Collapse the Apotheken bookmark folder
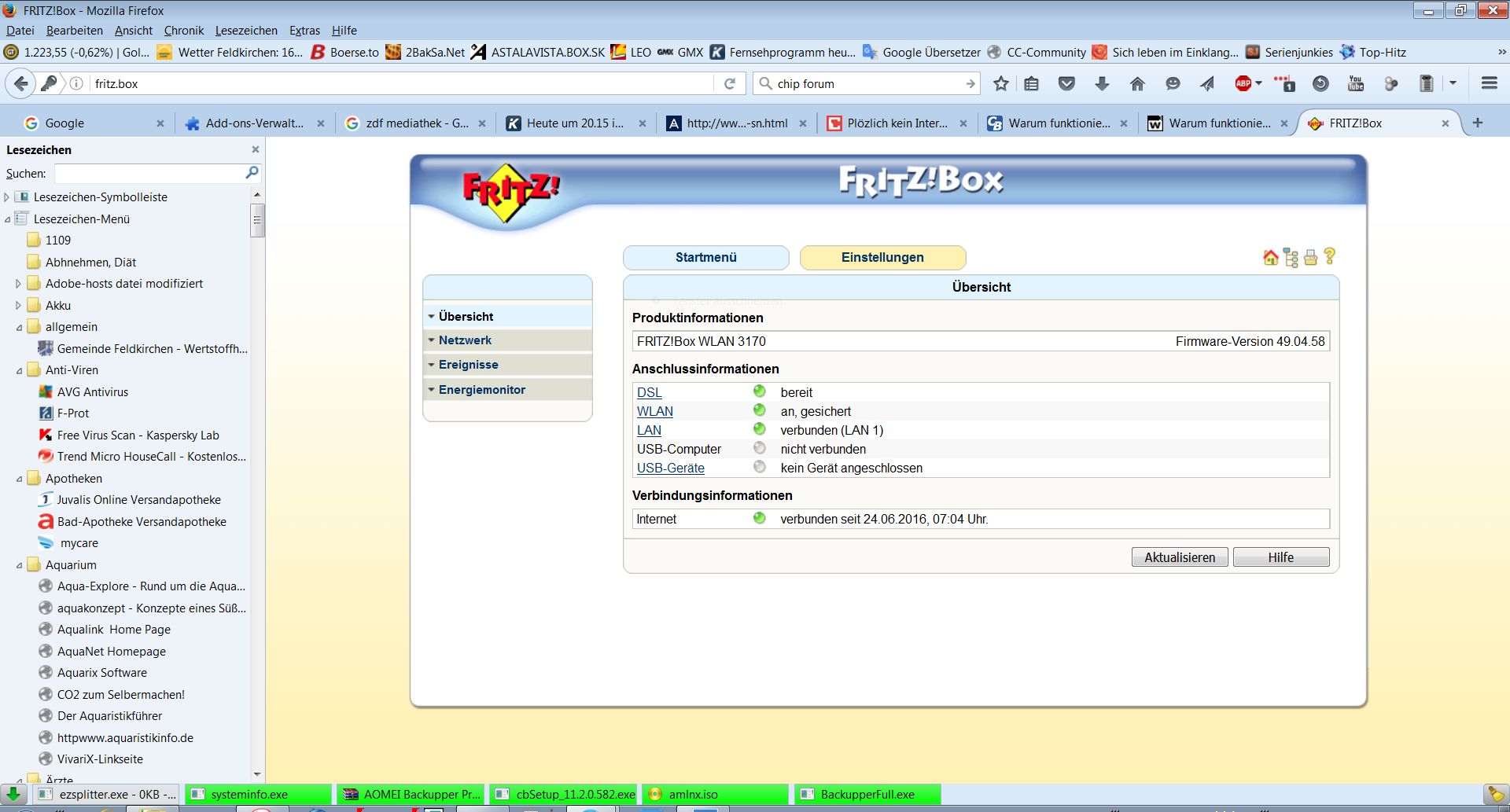 [x=19, y=479]
